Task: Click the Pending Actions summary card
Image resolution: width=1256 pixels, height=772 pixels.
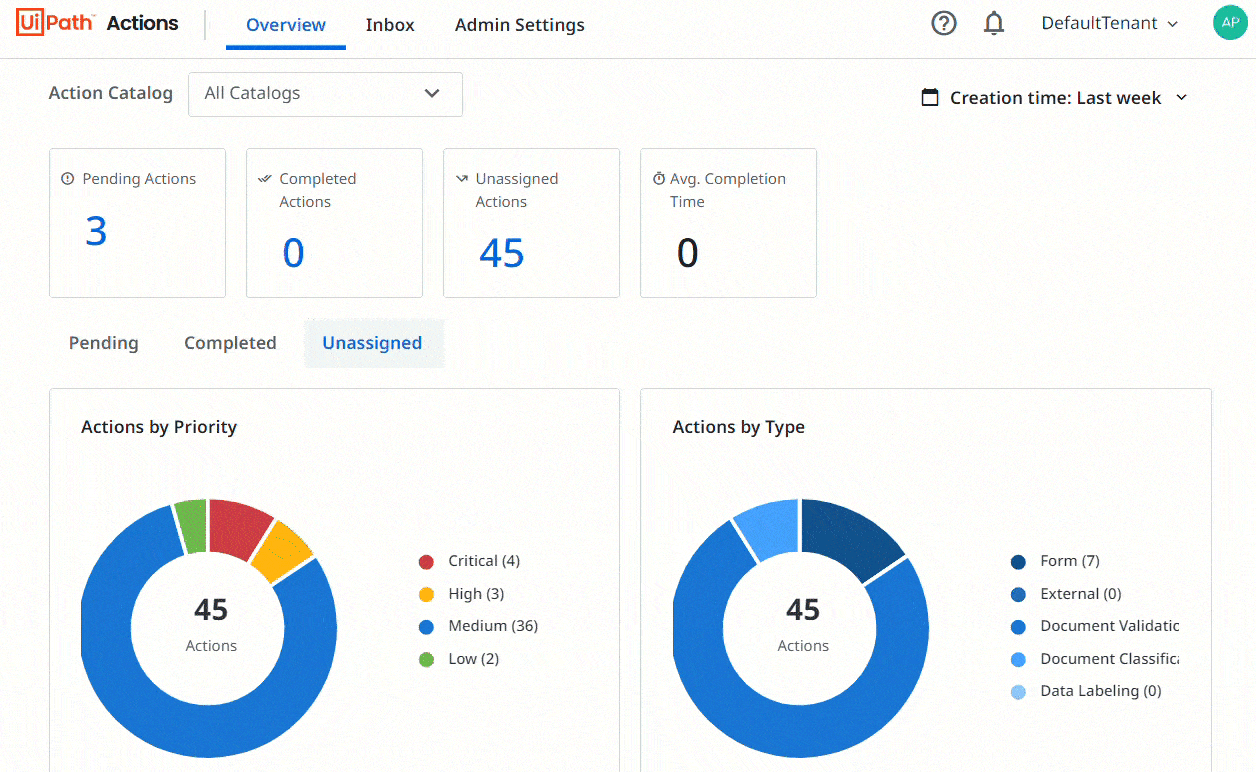Action: click(x=137, y=223)
